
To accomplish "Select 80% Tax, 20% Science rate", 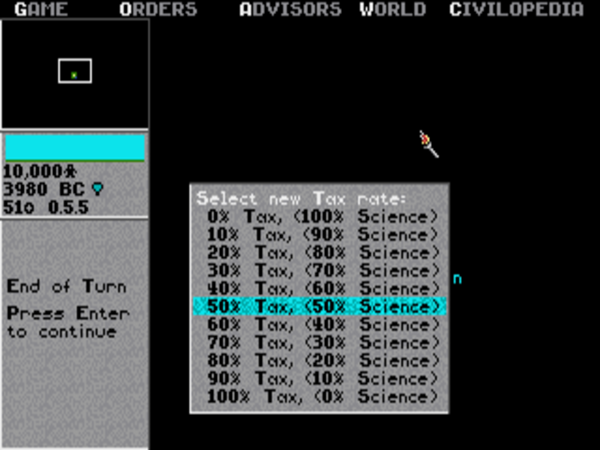I will click(x=320, y=360).
